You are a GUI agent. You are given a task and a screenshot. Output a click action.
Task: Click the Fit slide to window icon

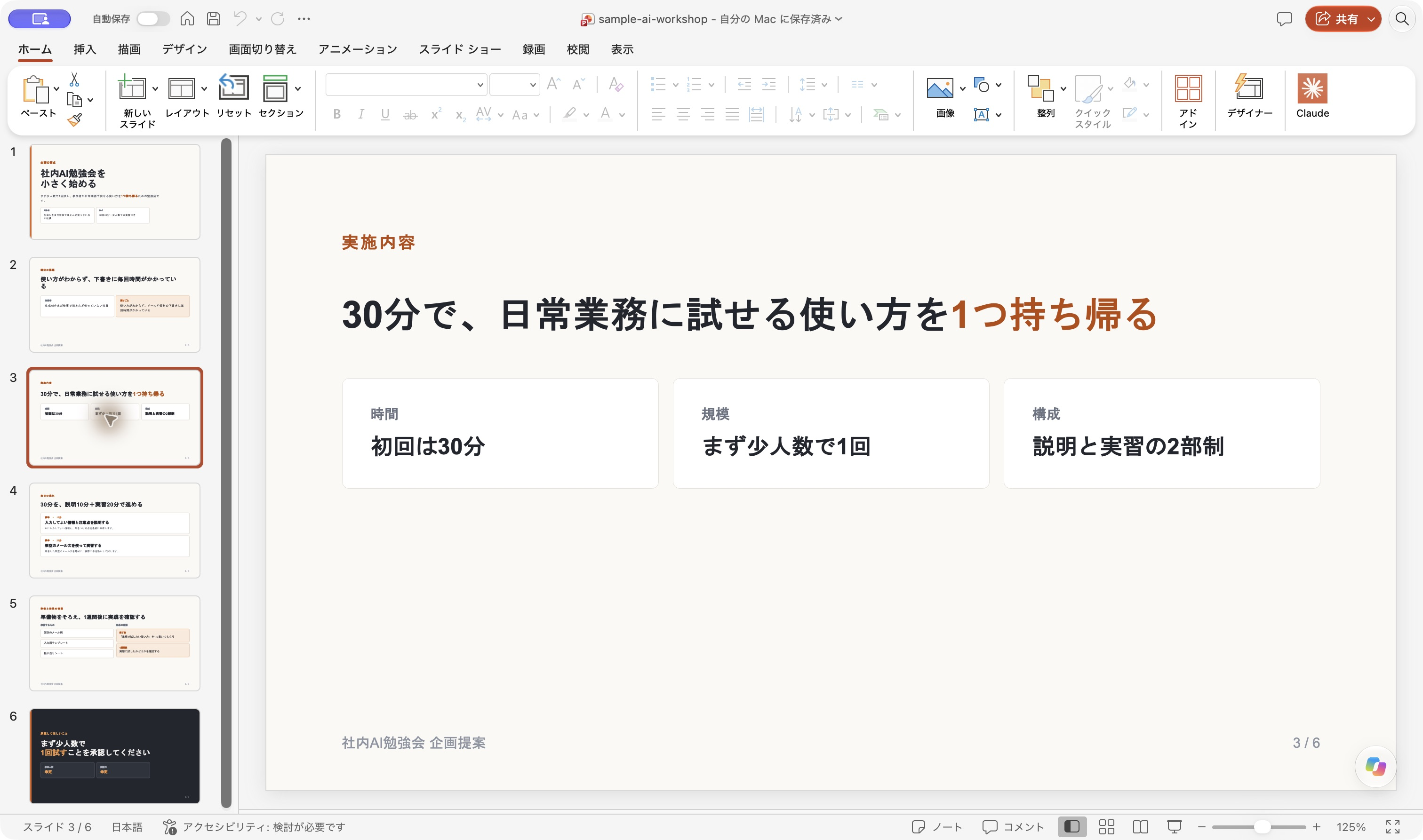coord(1392,827)
